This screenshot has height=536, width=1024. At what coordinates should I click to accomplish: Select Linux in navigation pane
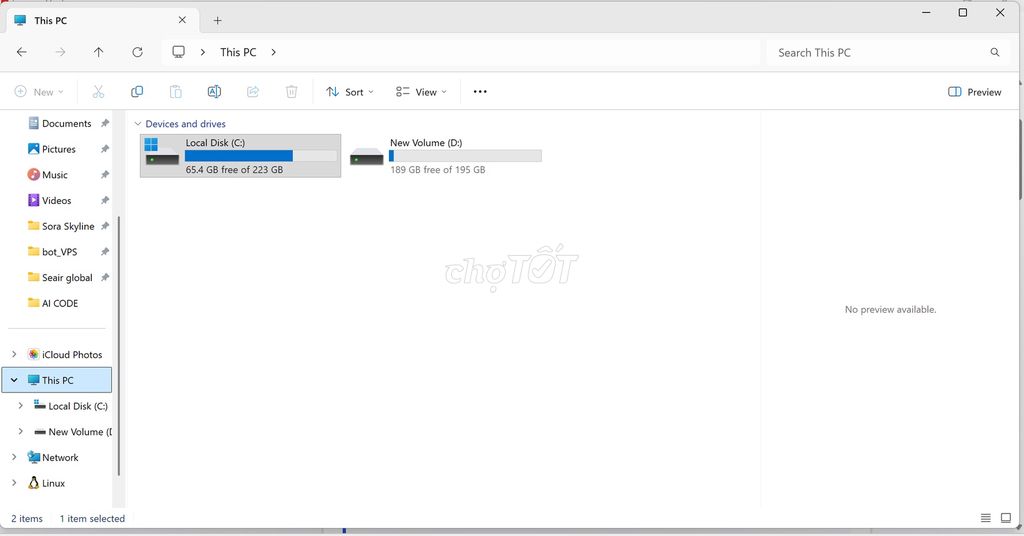(46, 483)
